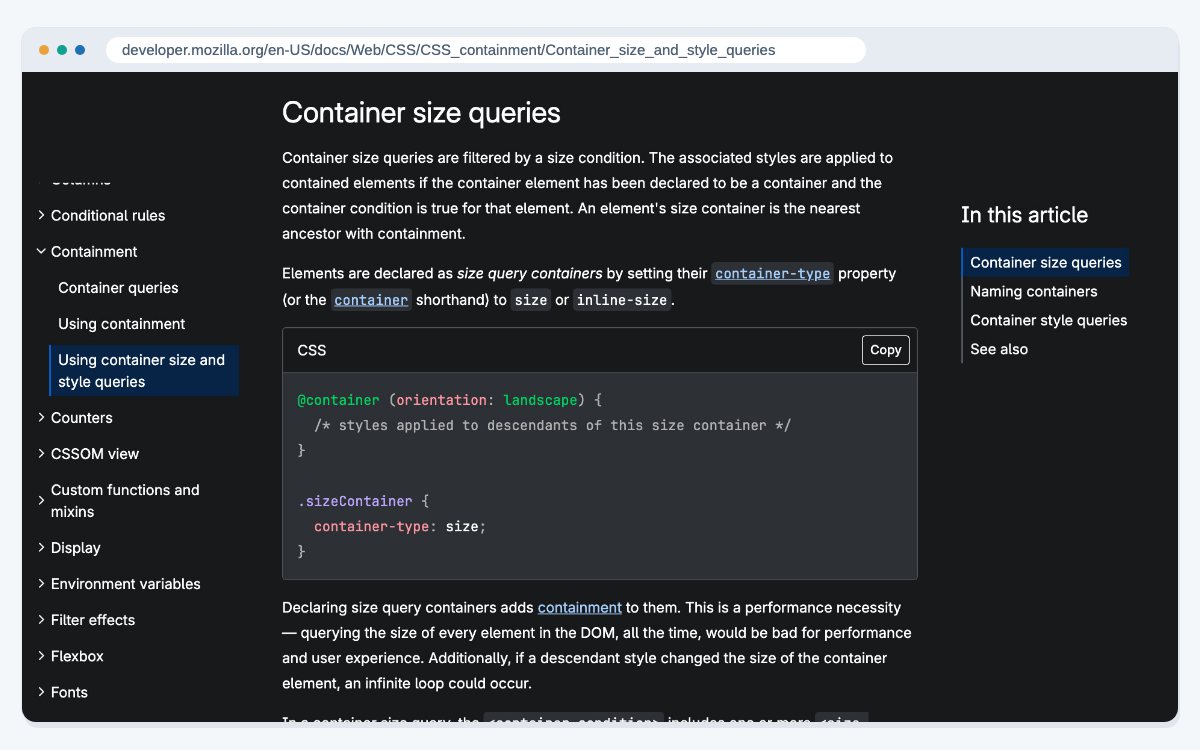The width and height of the screenshot is (1200, 750).
Task: Expand the Counters section chevron
Action: [41, 417]
